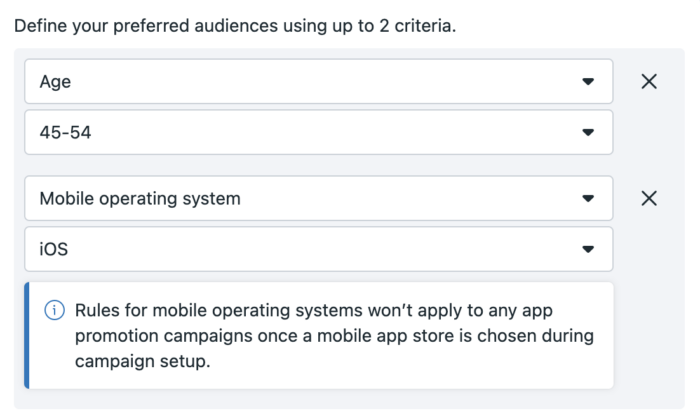Viewport: 700px width, 418px height.
Task: Open the 45-54 age range dropdown
Action: coord(319,132)
